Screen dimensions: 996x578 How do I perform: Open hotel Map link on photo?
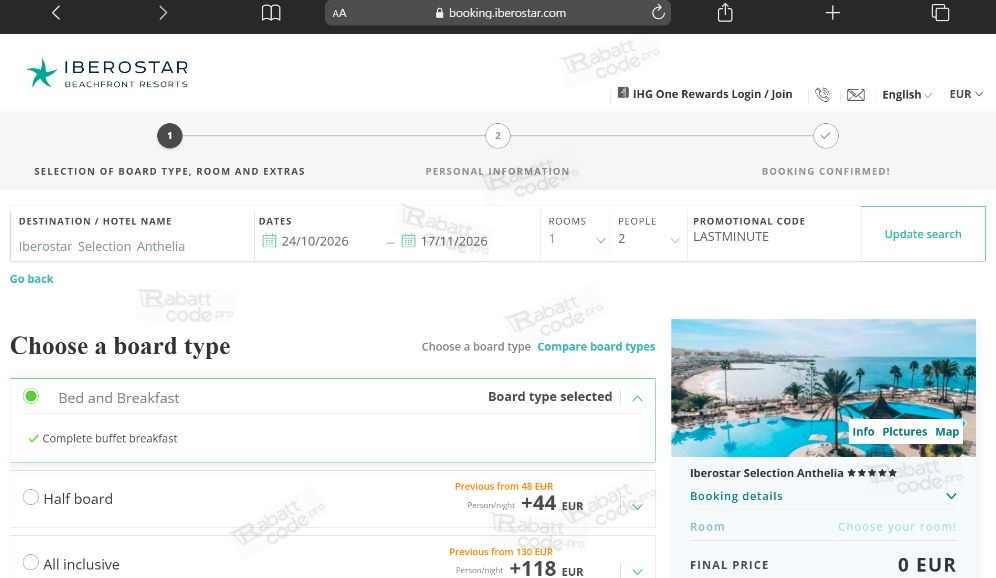coord(946,432)
